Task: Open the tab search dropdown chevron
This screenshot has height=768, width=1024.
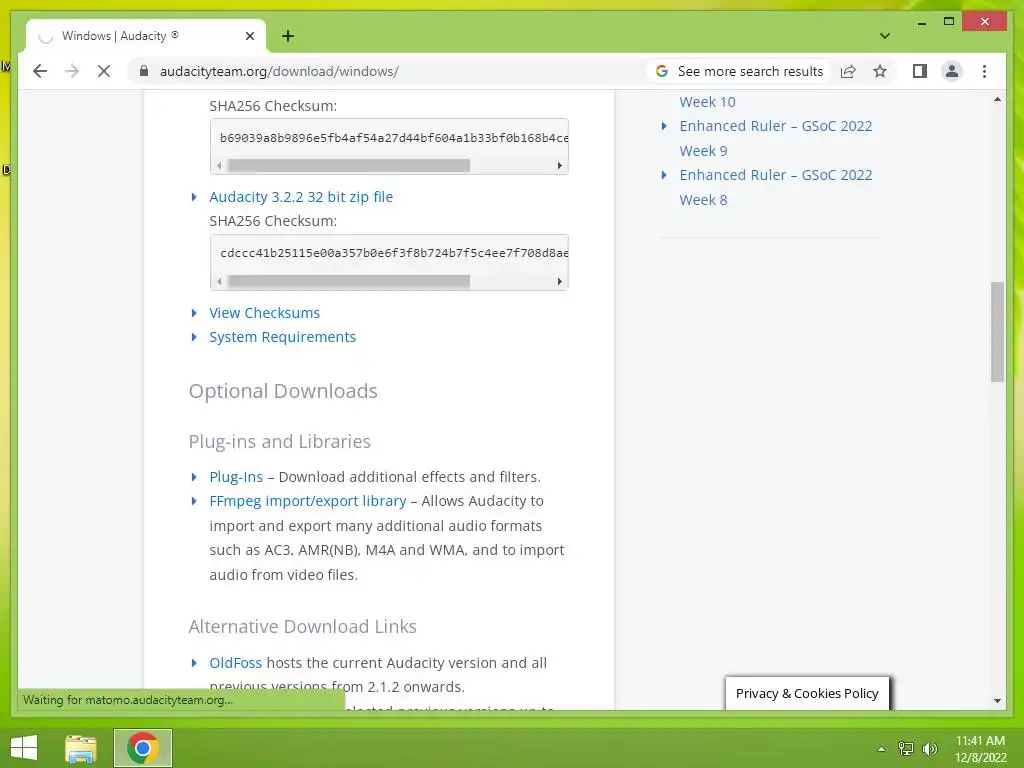Action: pos(884,36)
